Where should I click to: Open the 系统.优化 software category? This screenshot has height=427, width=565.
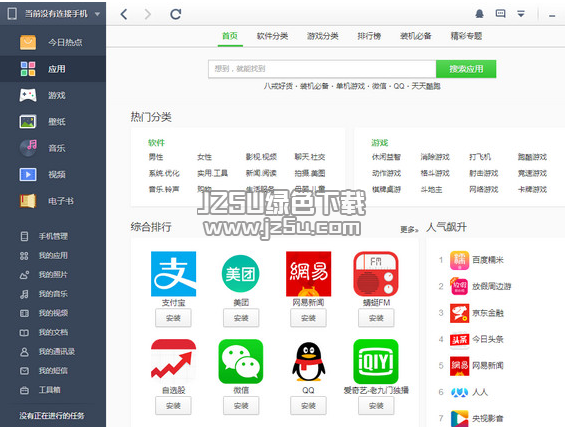click(164, 173)
